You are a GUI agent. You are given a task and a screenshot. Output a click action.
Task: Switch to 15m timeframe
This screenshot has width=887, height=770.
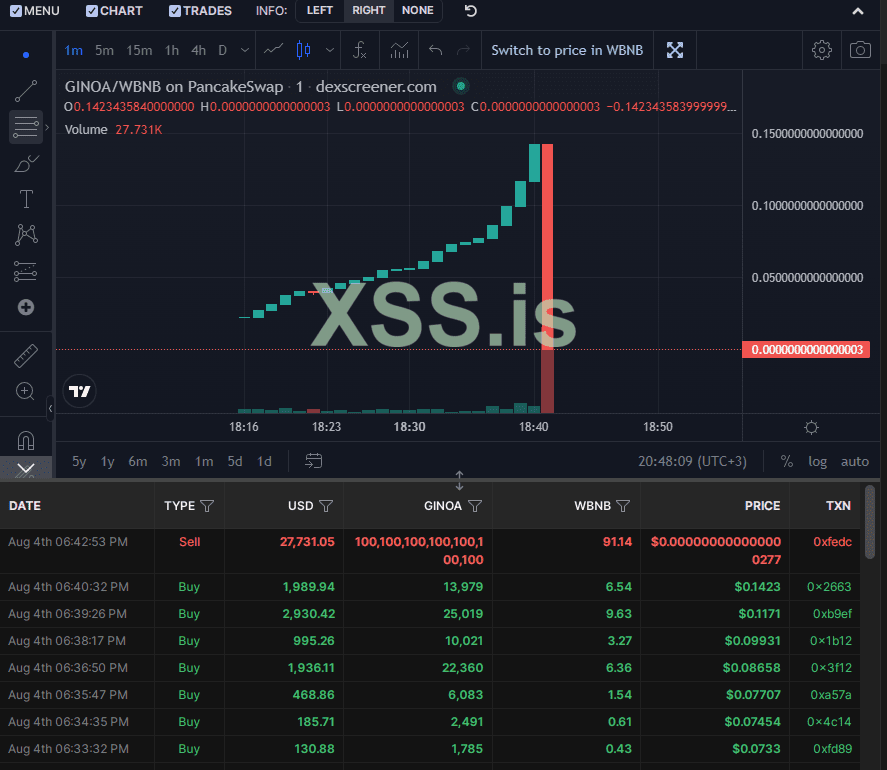tap(139, 50)
